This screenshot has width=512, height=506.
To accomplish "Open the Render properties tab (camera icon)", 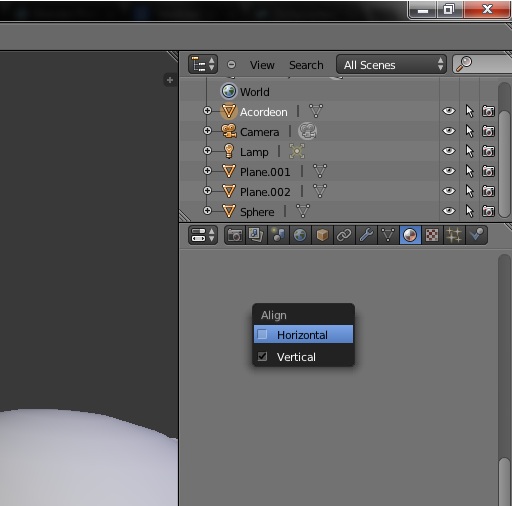I will tap(235, 235).
